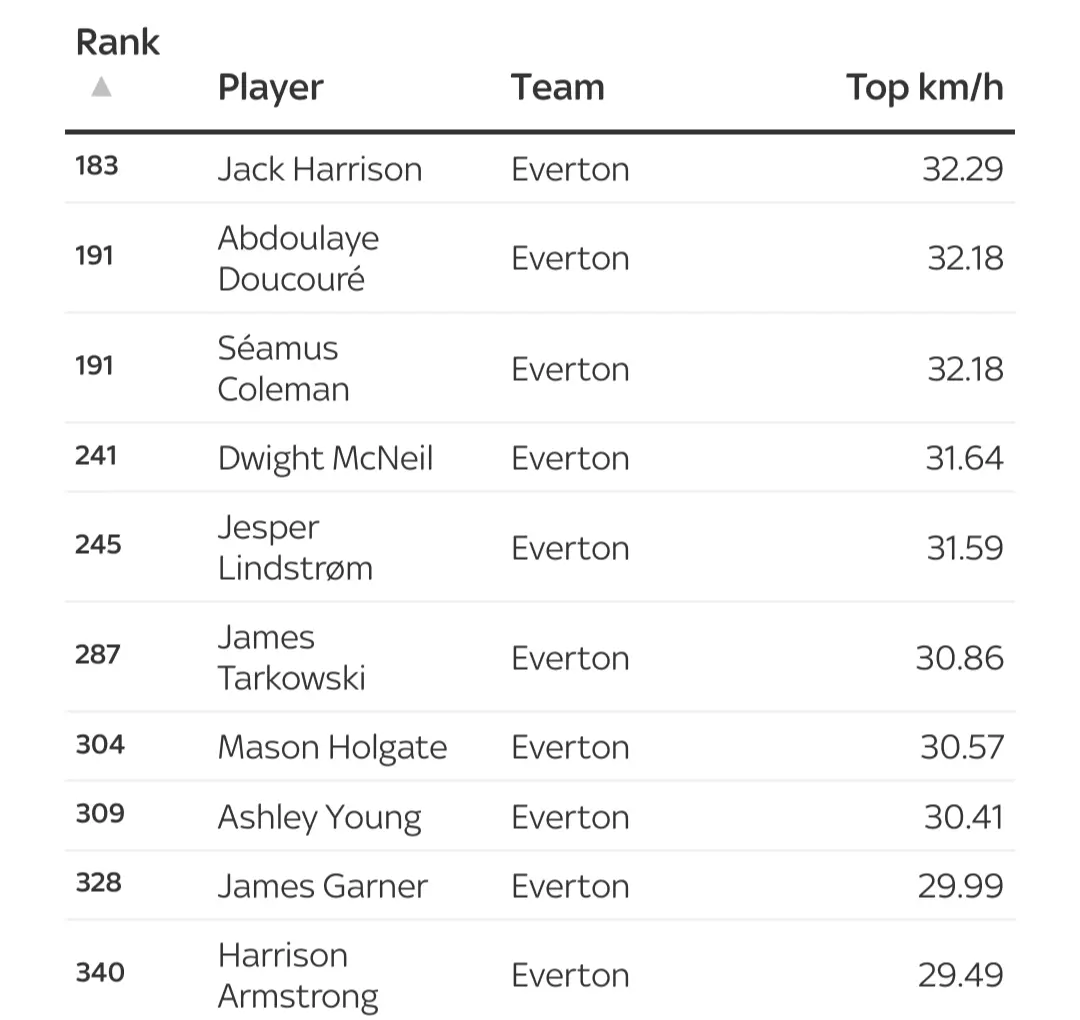
Task: Click Mason Holgate player name
Action: click(332, 747)
